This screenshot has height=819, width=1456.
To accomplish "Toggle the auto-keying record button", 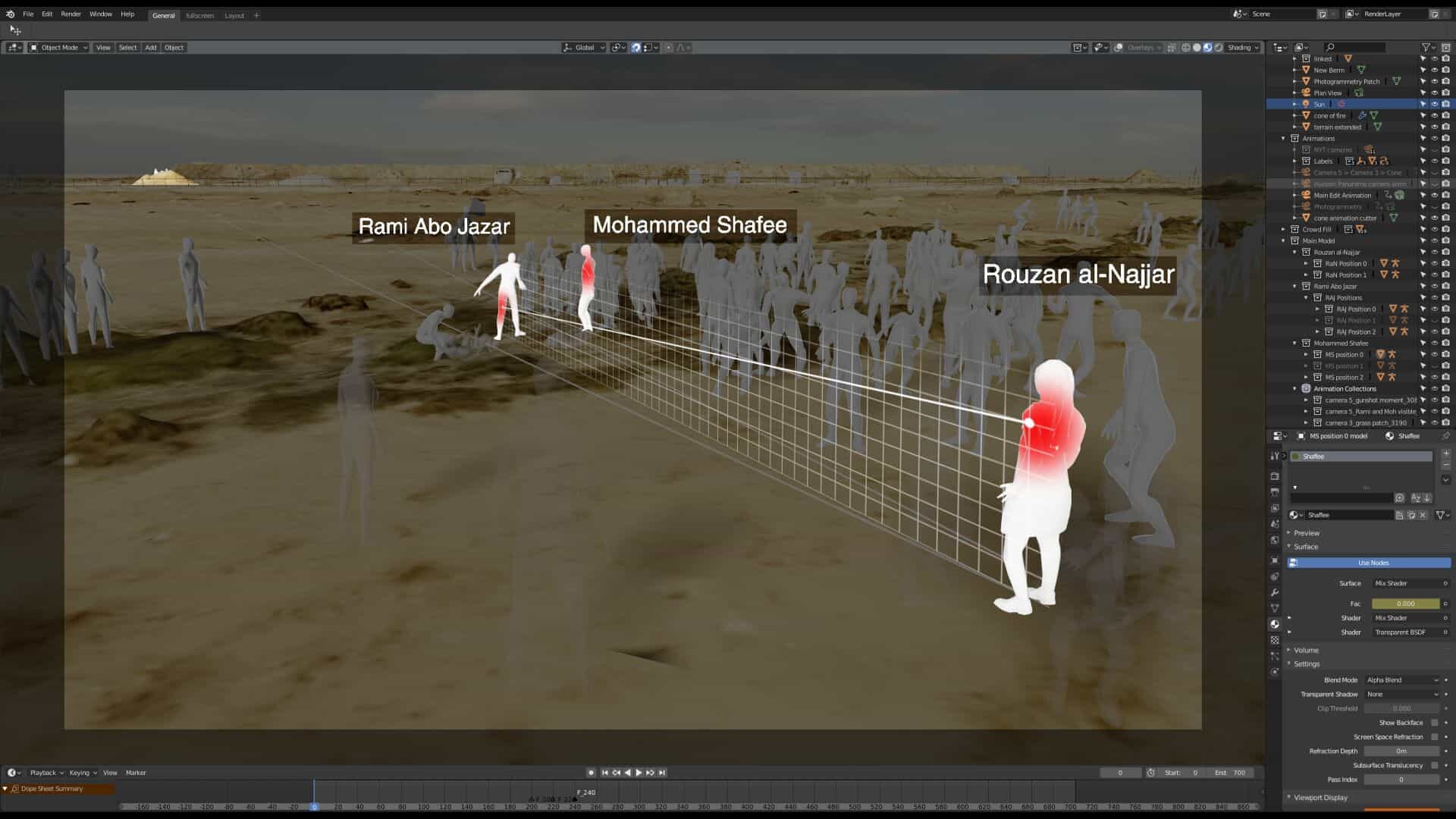I will (591, 773).
